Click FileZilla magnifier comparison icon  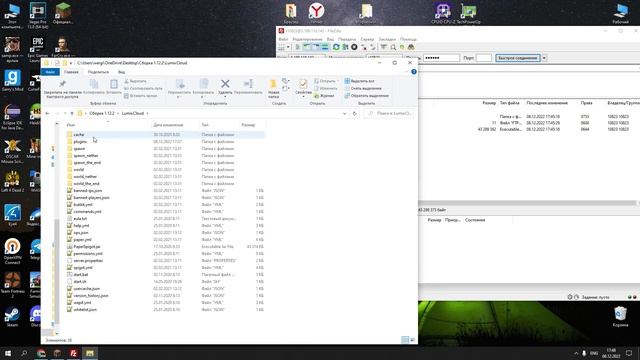[393, 47]
